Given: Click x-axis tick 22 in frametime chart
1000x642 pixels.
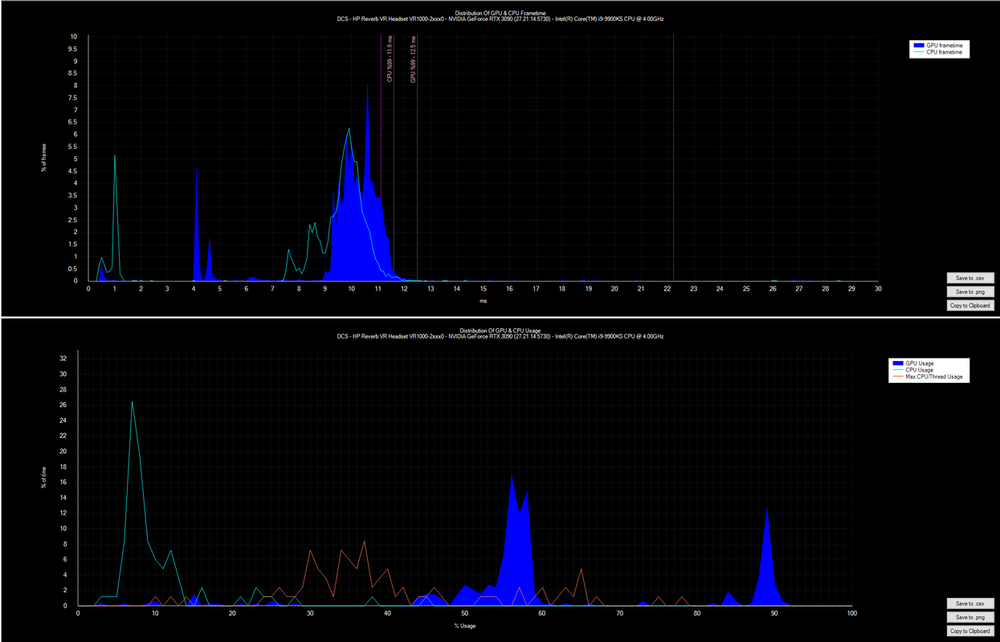Looking at the screenshot, I should click(667, 289).
